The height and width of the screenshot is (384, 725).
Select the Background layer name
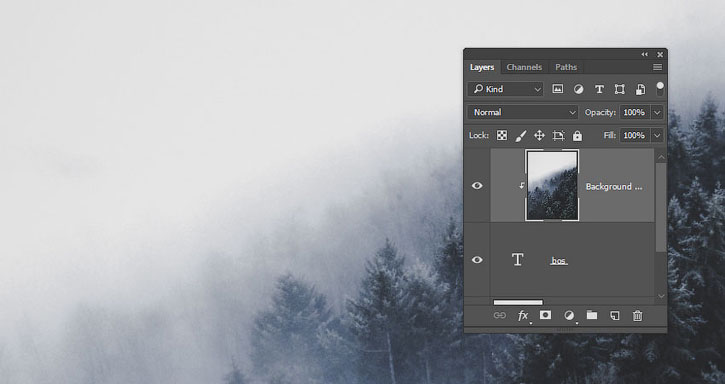(614, 186)
